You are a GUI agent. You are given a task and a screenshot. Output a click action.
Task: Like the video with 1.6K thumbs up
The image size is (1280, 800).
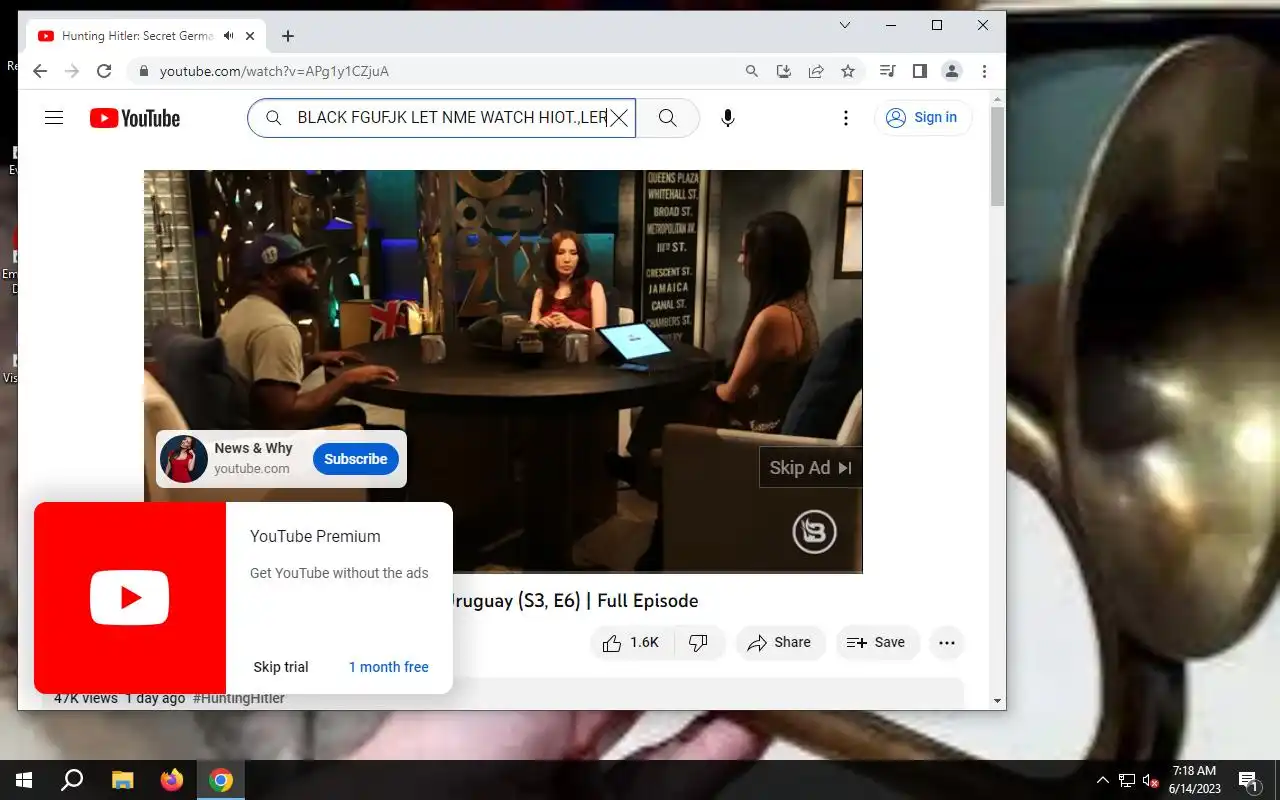(x=632, y=643)
